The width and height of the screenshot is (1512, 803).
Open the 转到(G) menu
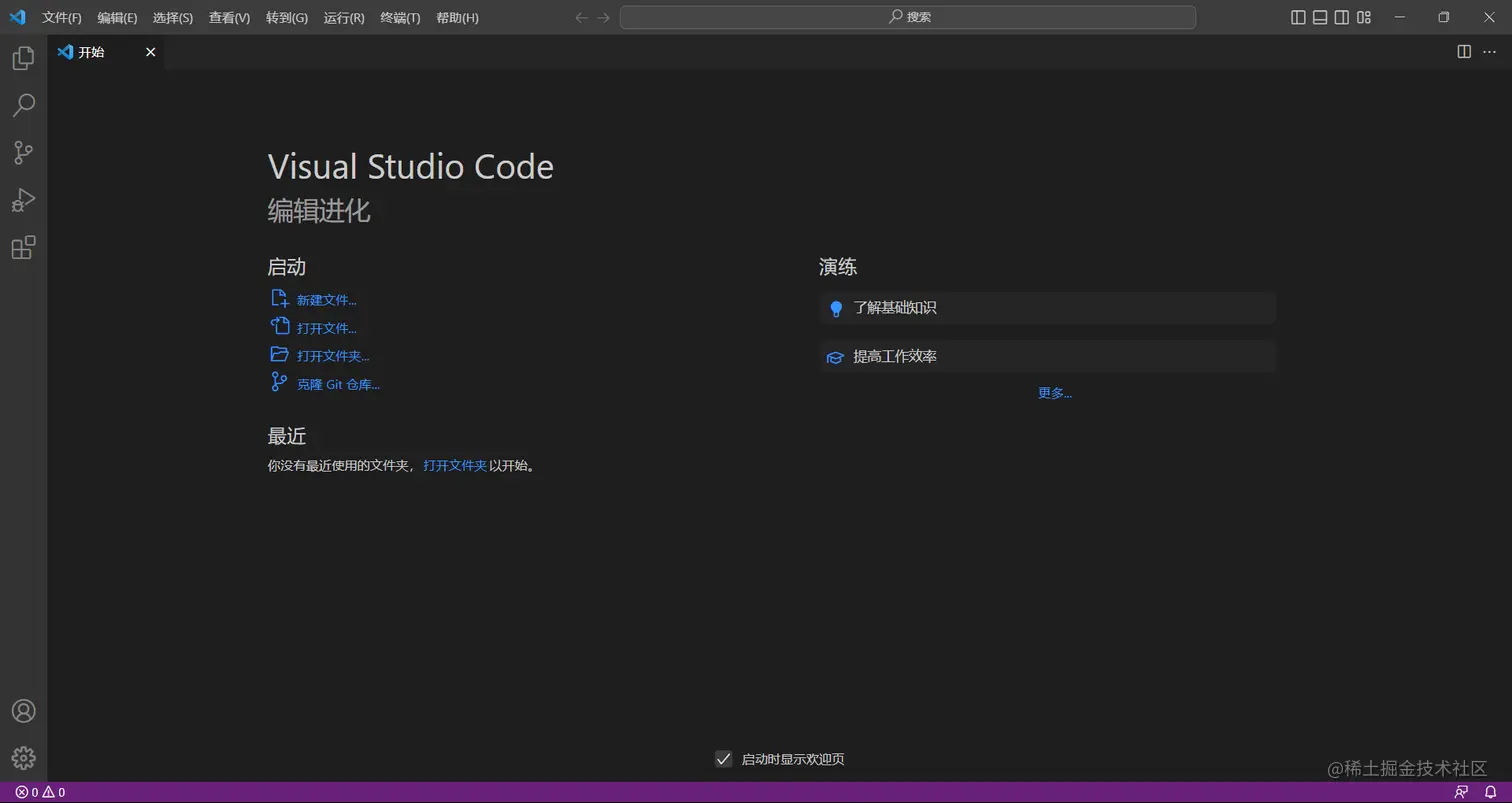(x=287, y=18)
